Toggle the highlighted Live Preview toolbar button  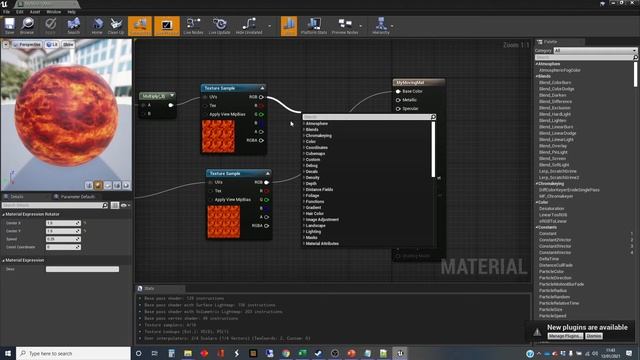point(167,26)
